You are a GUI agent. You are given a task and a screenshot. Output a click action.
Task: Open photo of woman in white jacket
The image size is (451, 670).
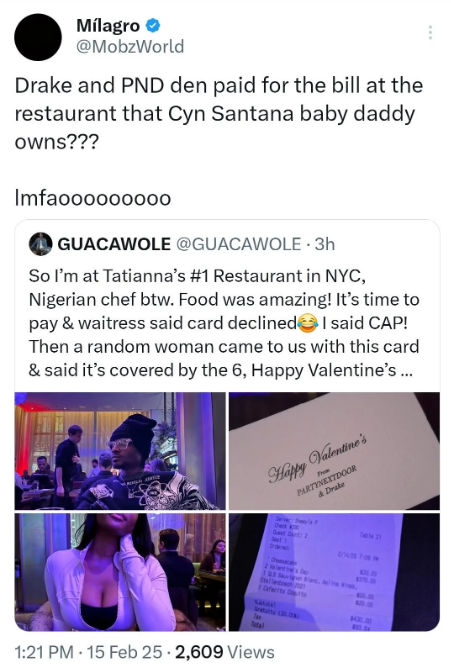[120, 572]
